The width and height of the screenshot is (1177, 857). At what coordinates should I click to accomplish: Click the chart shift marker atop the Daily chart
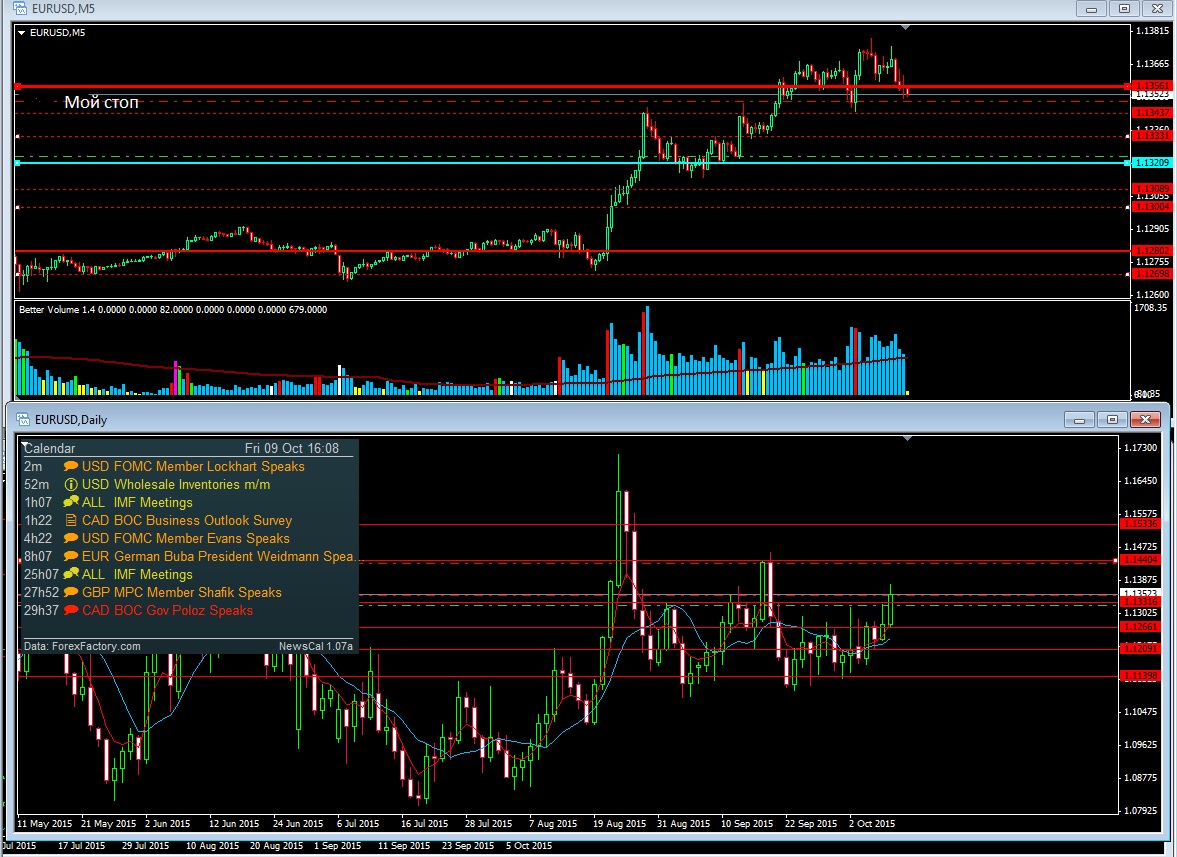pyautogui.click(x=908, y=438)
